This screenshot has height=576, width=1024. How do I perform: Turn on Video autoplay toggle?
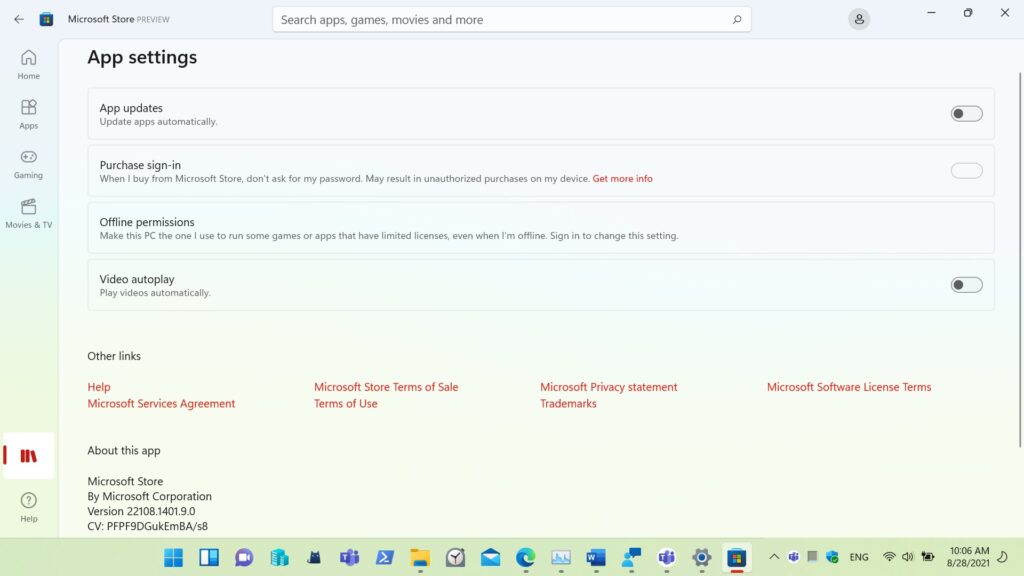[966, 285]
